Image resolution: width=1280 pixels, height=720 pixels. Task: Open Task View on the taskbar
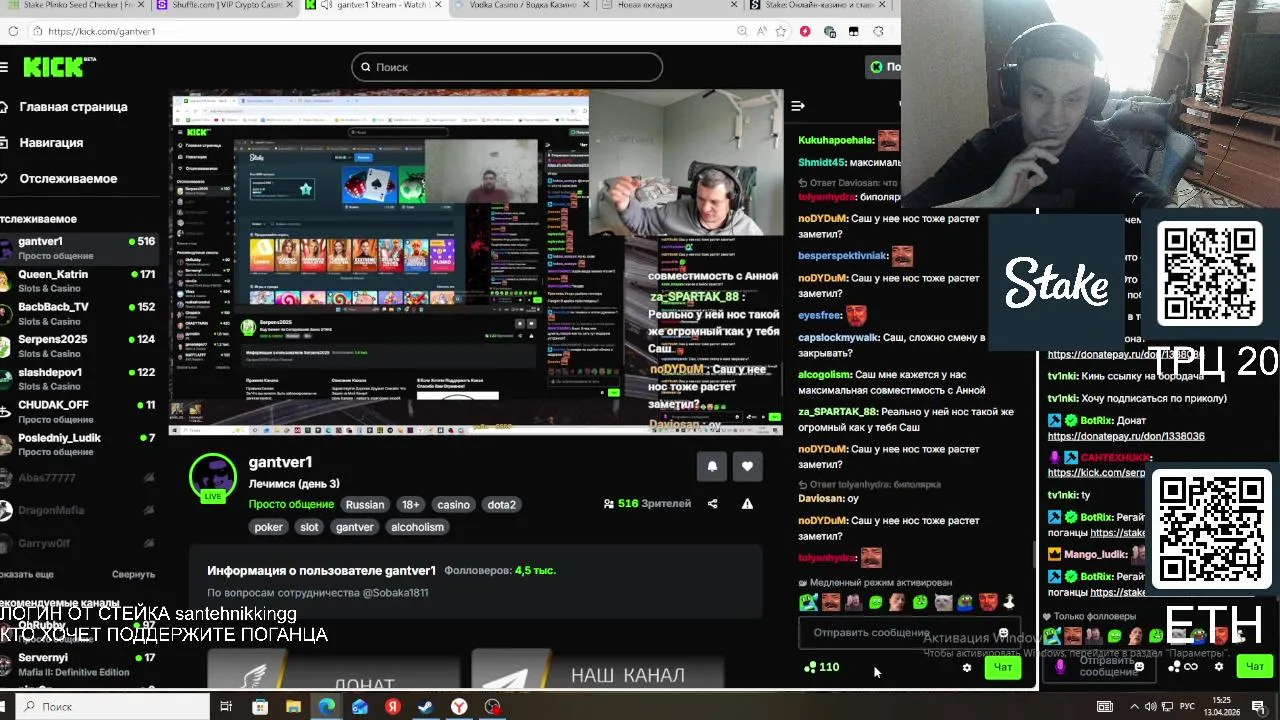(226, 707)
